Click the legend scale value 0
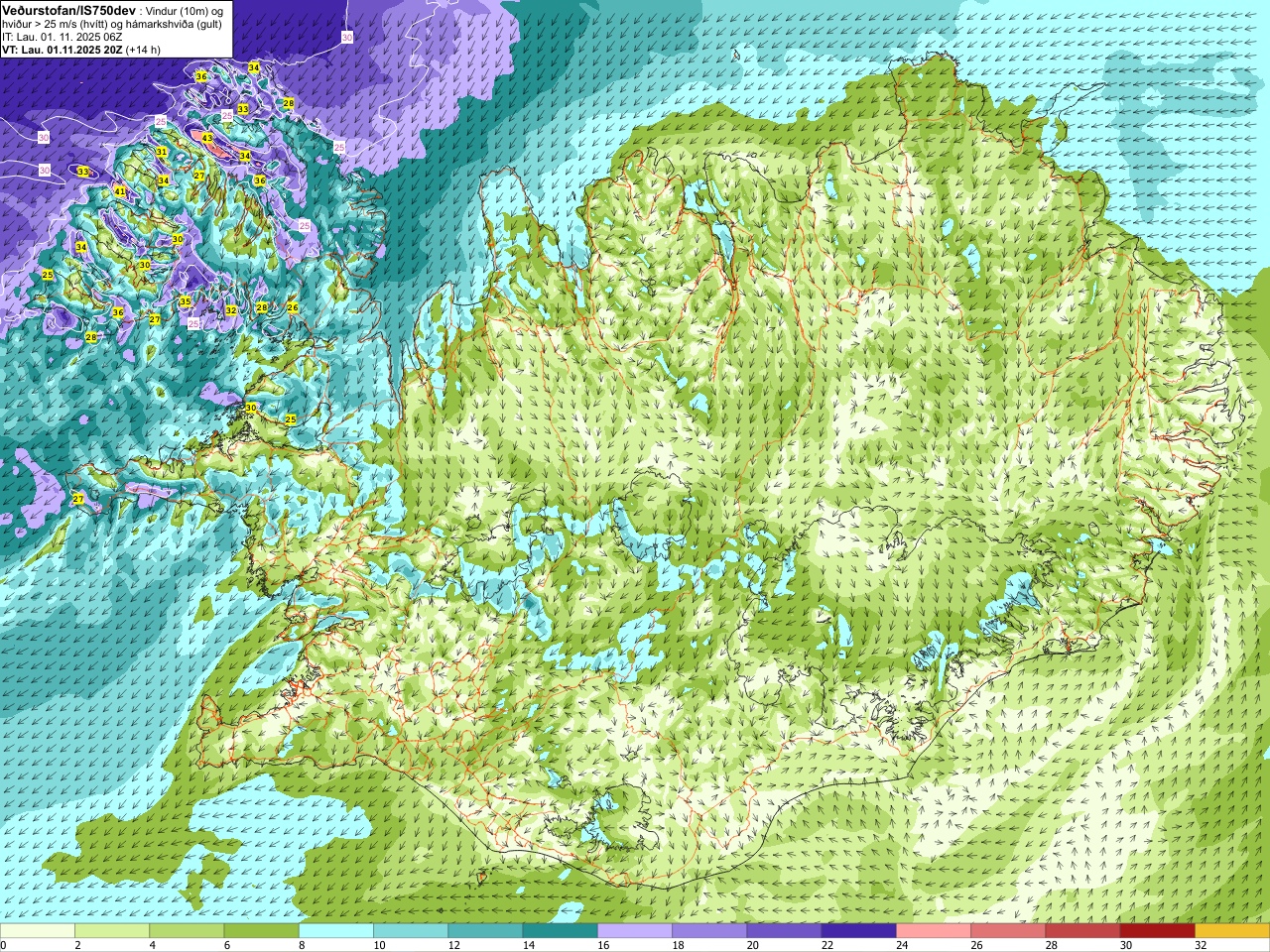Screen dimensions: 1270x952 click(x=4, y=945)
